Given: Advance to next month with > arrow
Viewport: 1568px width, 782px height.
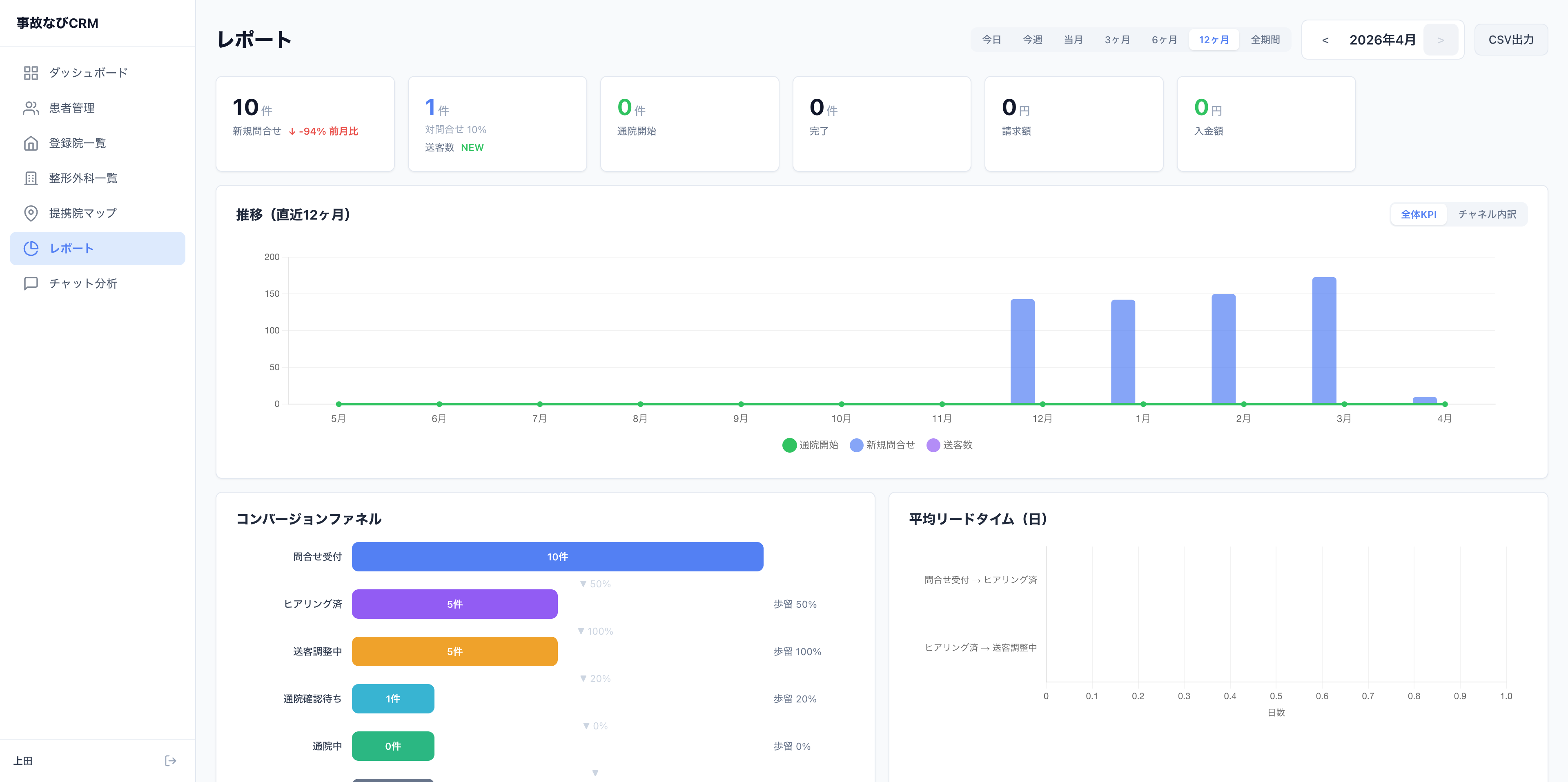Looking at the screenshot, I should coord(1440,40).
